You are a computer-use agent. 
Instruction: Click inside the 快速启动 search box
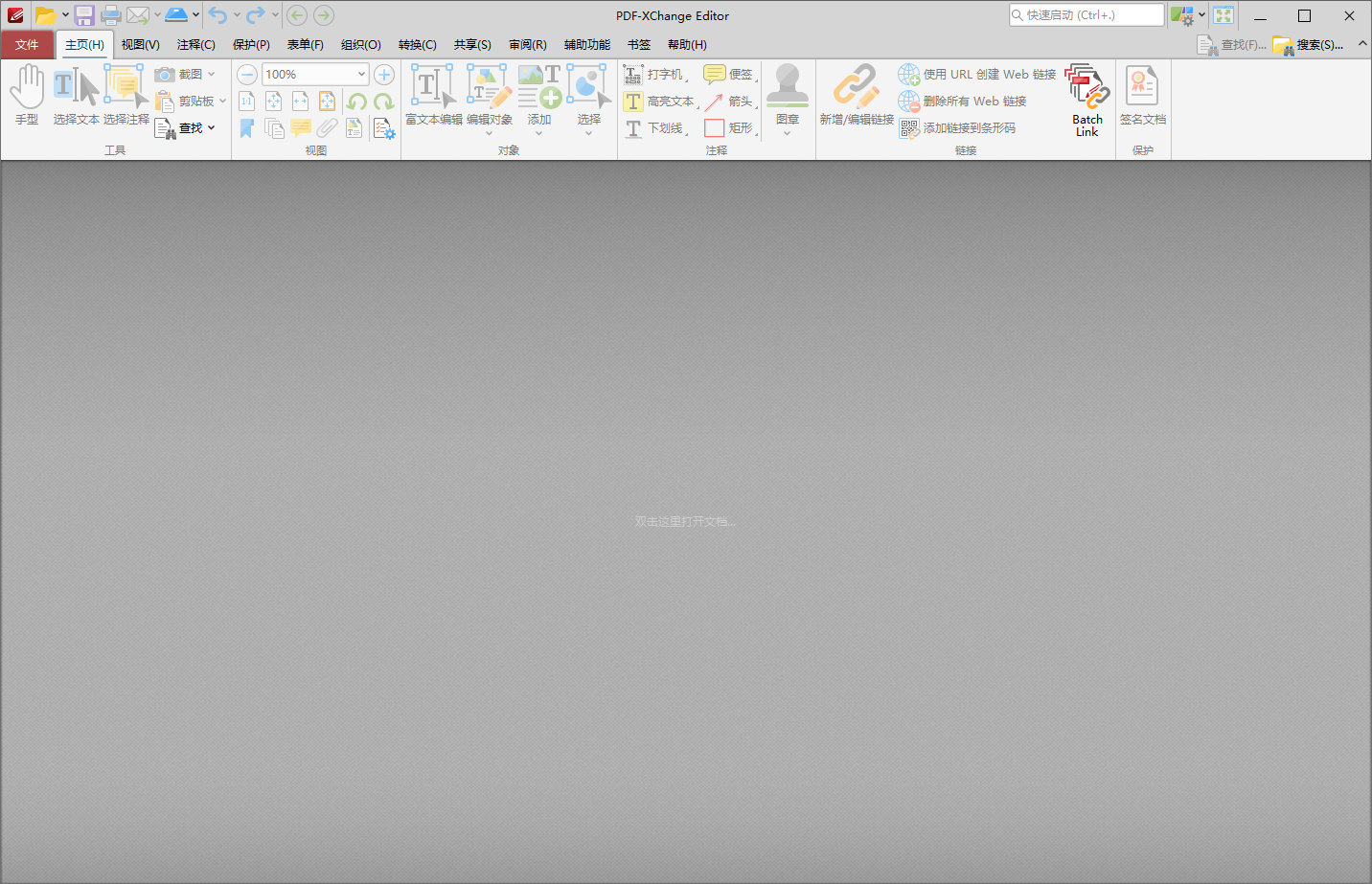[1087, 14]
